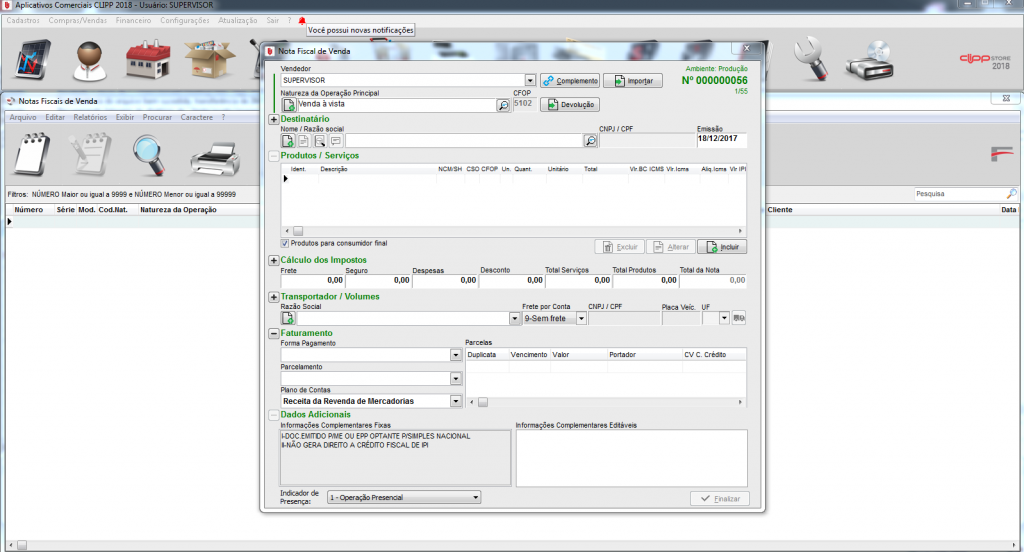Click the red notification bell icon
This screenshot has width=1024, height=552.
[x=302, y=20]
